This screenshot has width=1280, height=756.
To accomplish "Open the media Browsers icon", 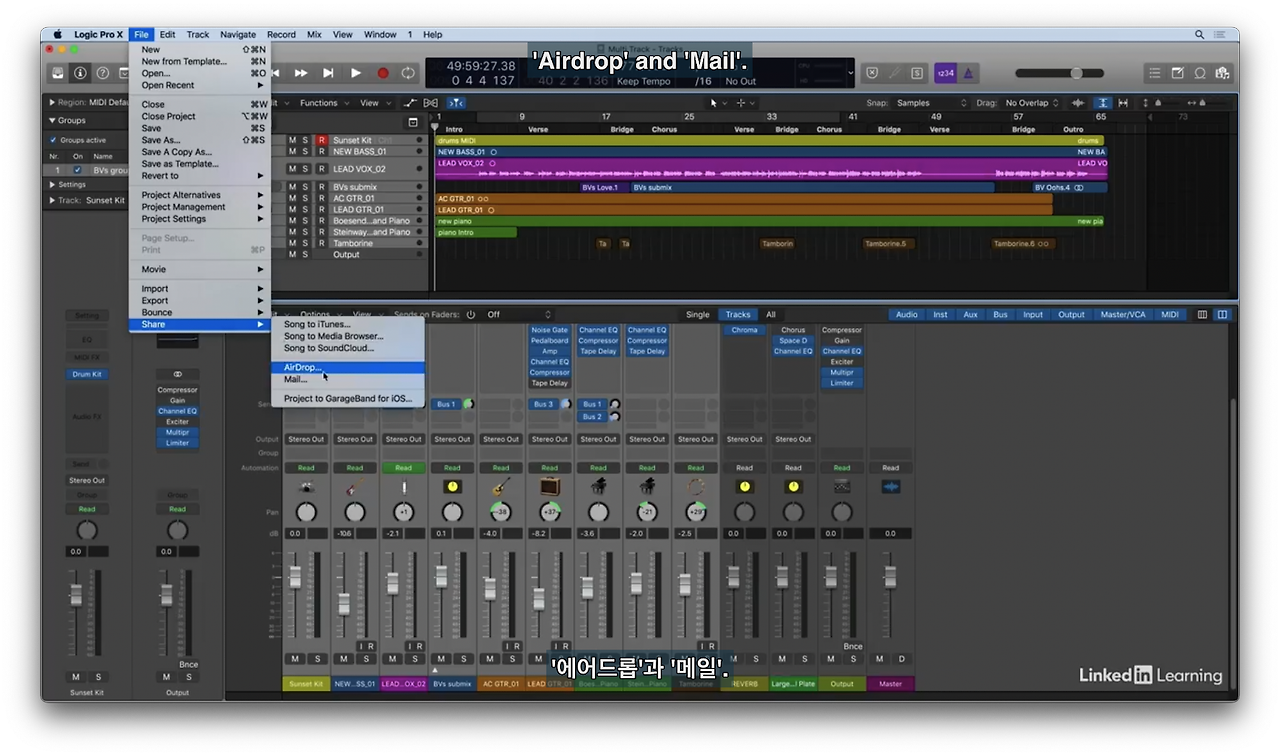I will pyautogui.click(x=1222, y=73).
